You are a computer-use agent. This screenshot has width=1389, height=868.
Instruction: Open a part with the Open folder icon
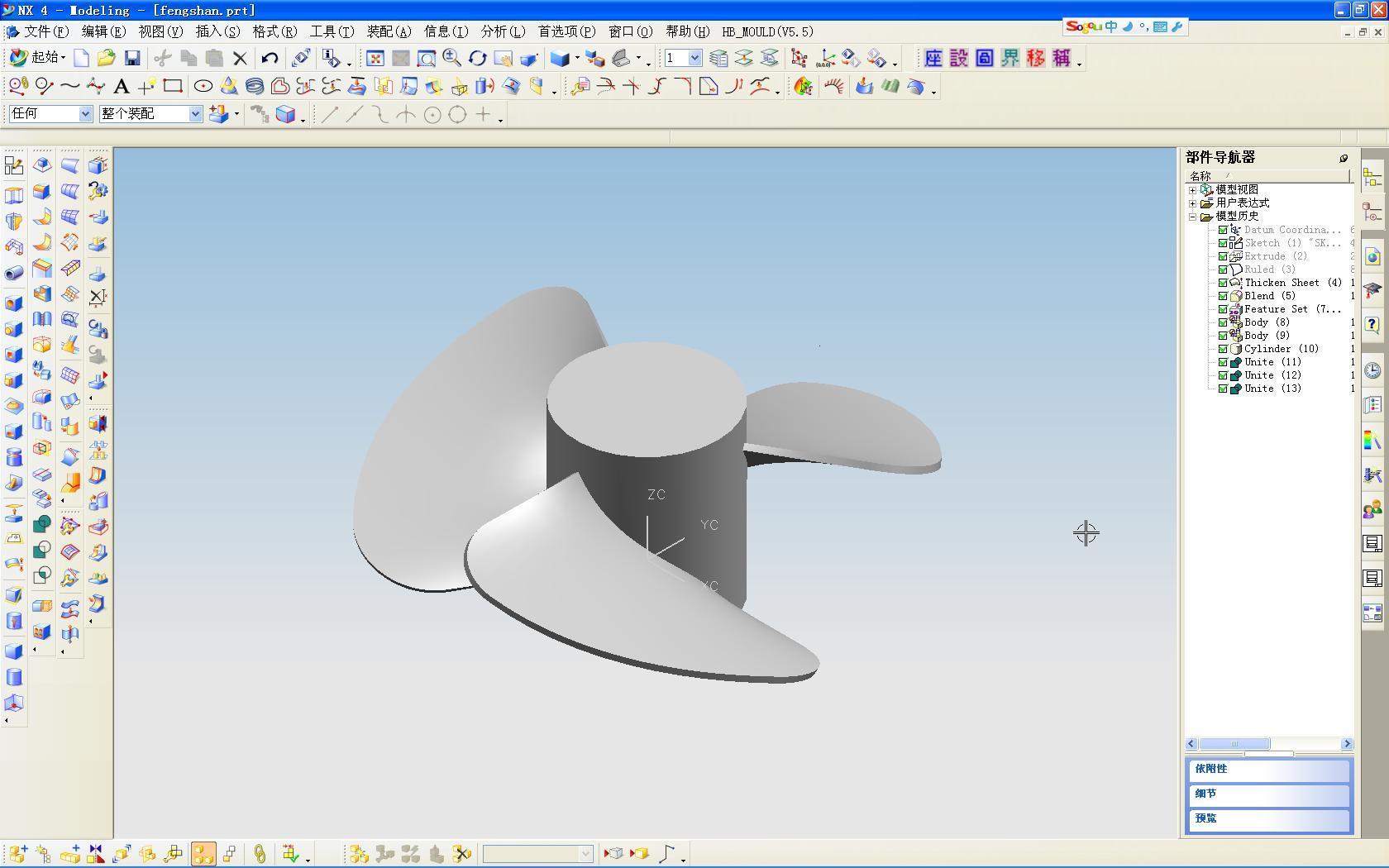pyautogui.click(x=106, y=59)
